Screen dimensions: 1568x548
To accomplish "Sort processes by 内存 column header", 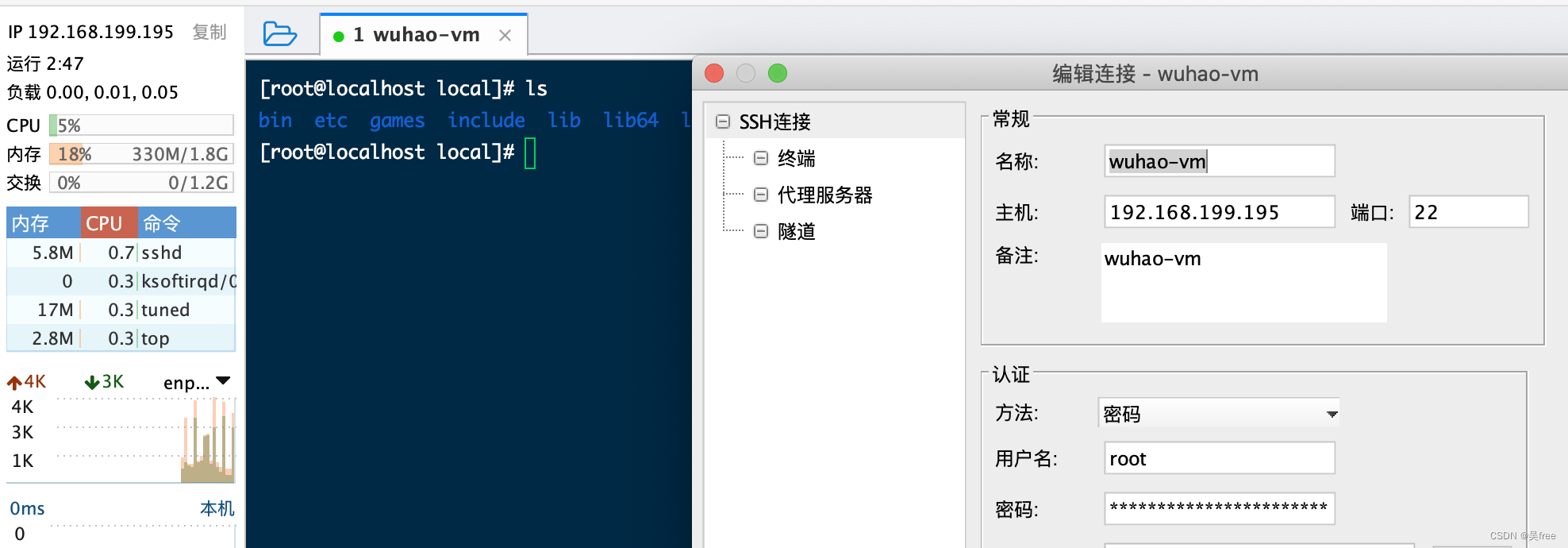I will 44,223.
